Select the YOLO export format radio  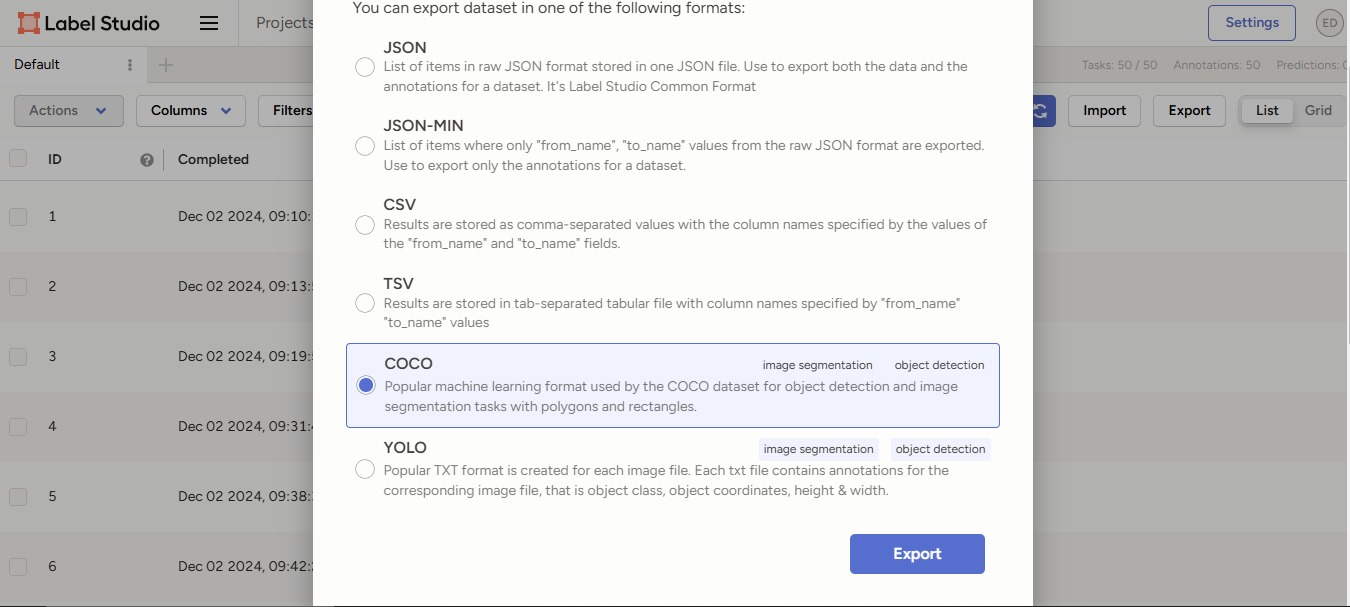tap(365, 470)
